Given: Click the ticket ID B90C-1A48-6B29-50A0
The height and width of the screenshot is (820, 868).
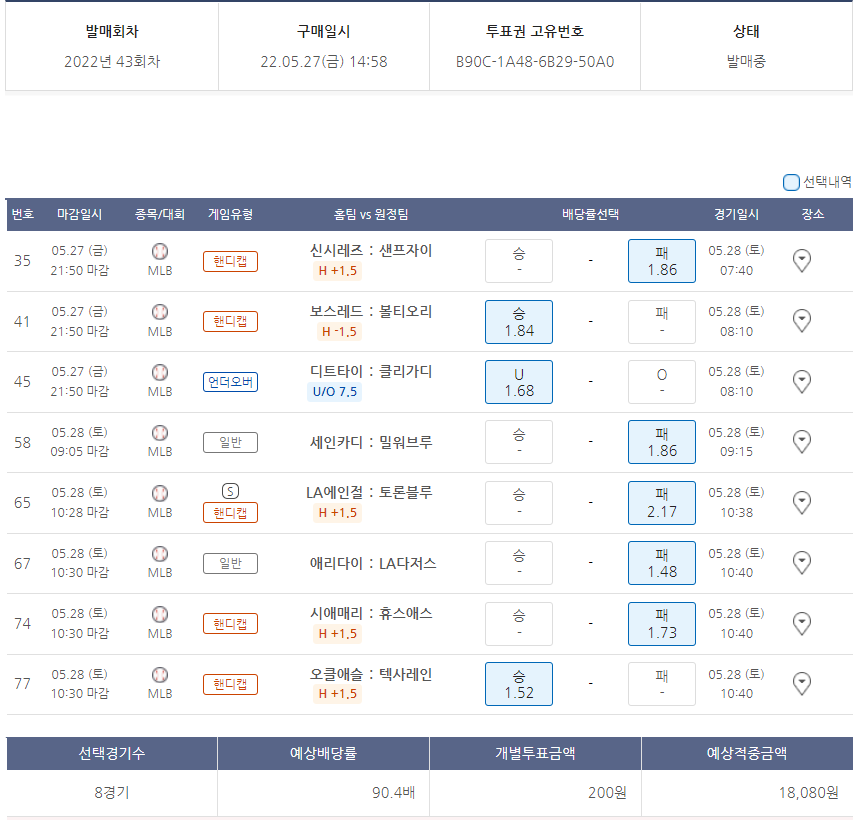Looking at the screenshot, I should tap(535, 61).
